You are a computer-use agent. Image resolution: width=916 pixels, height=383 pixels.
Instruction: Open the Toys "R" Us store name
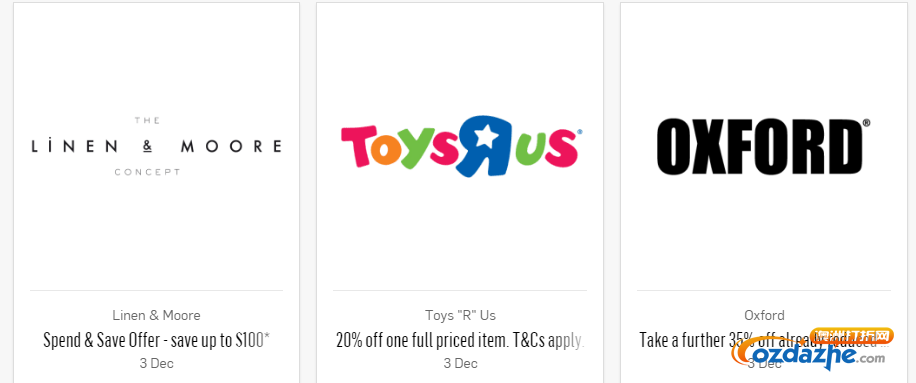[x=460, y=315]
